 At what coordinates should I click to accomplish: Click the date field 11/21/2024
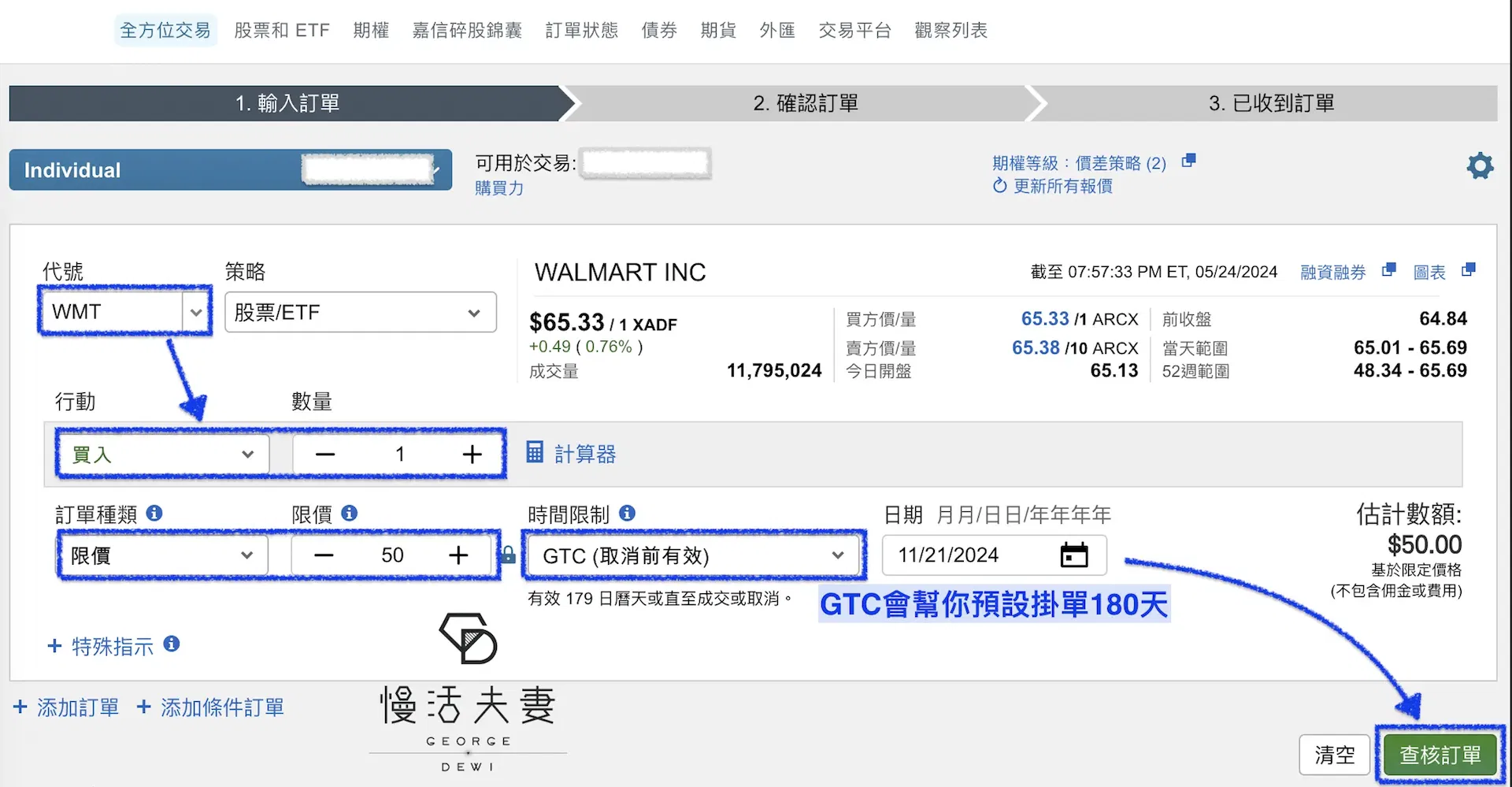pos(995,555)
